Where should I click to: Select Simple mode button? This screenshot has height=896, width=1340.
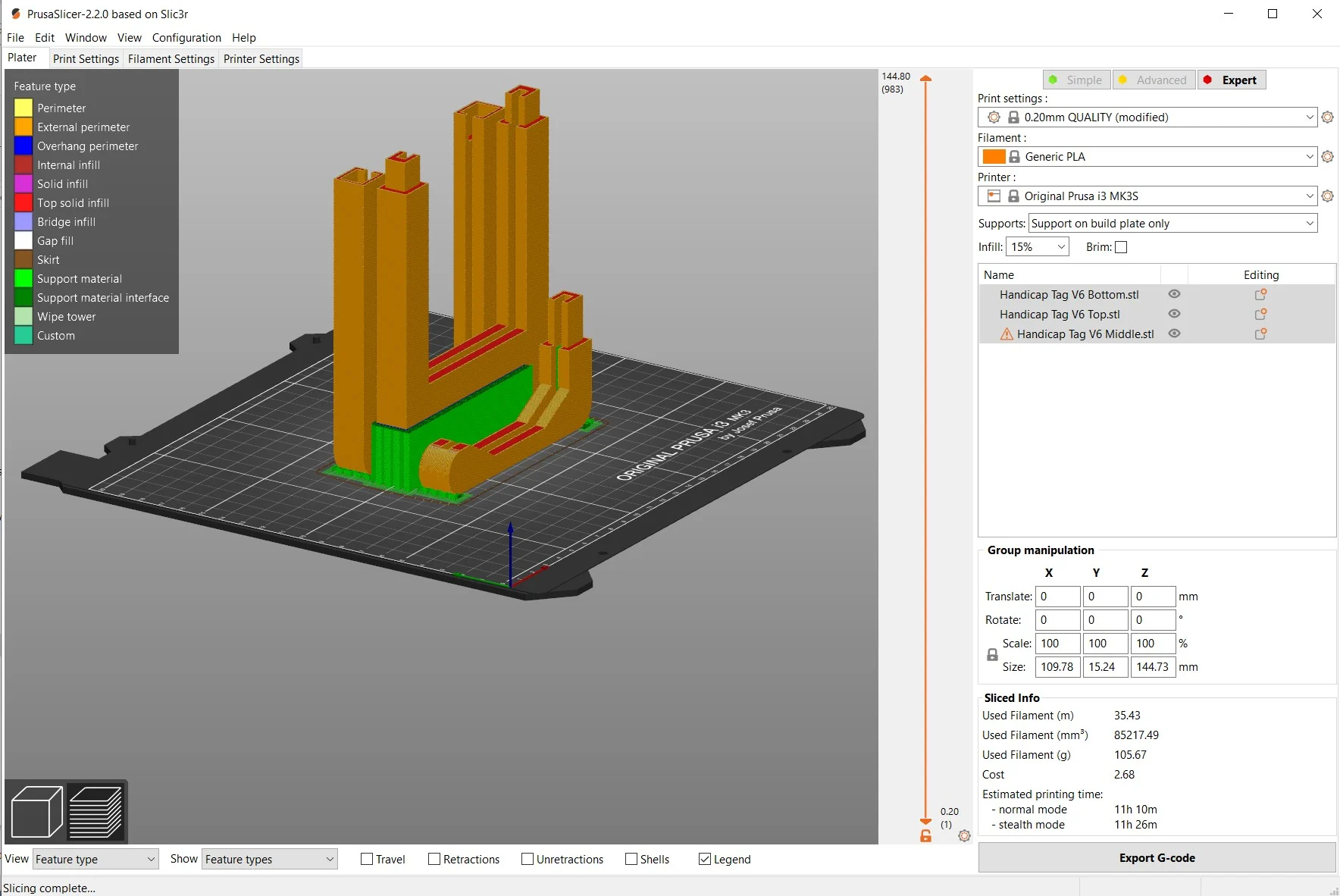coord(1076,80)
